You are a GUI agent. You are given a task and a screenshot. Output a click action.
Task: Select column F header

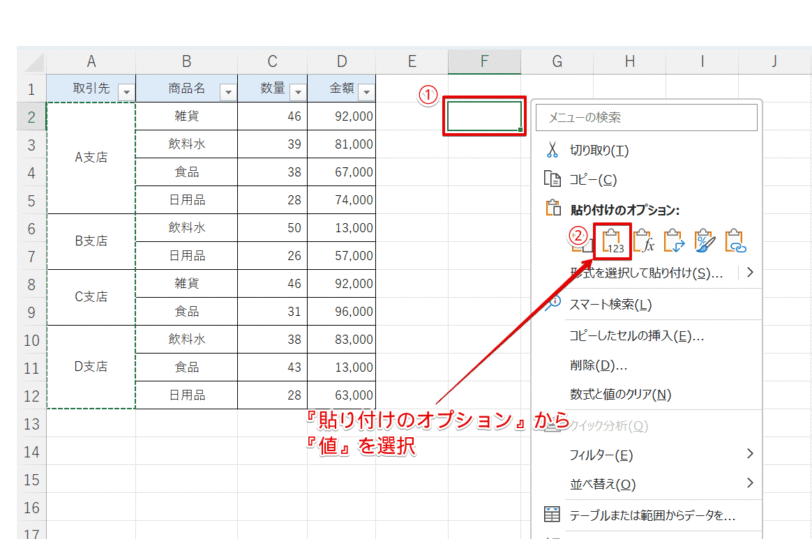click(484, 62)
